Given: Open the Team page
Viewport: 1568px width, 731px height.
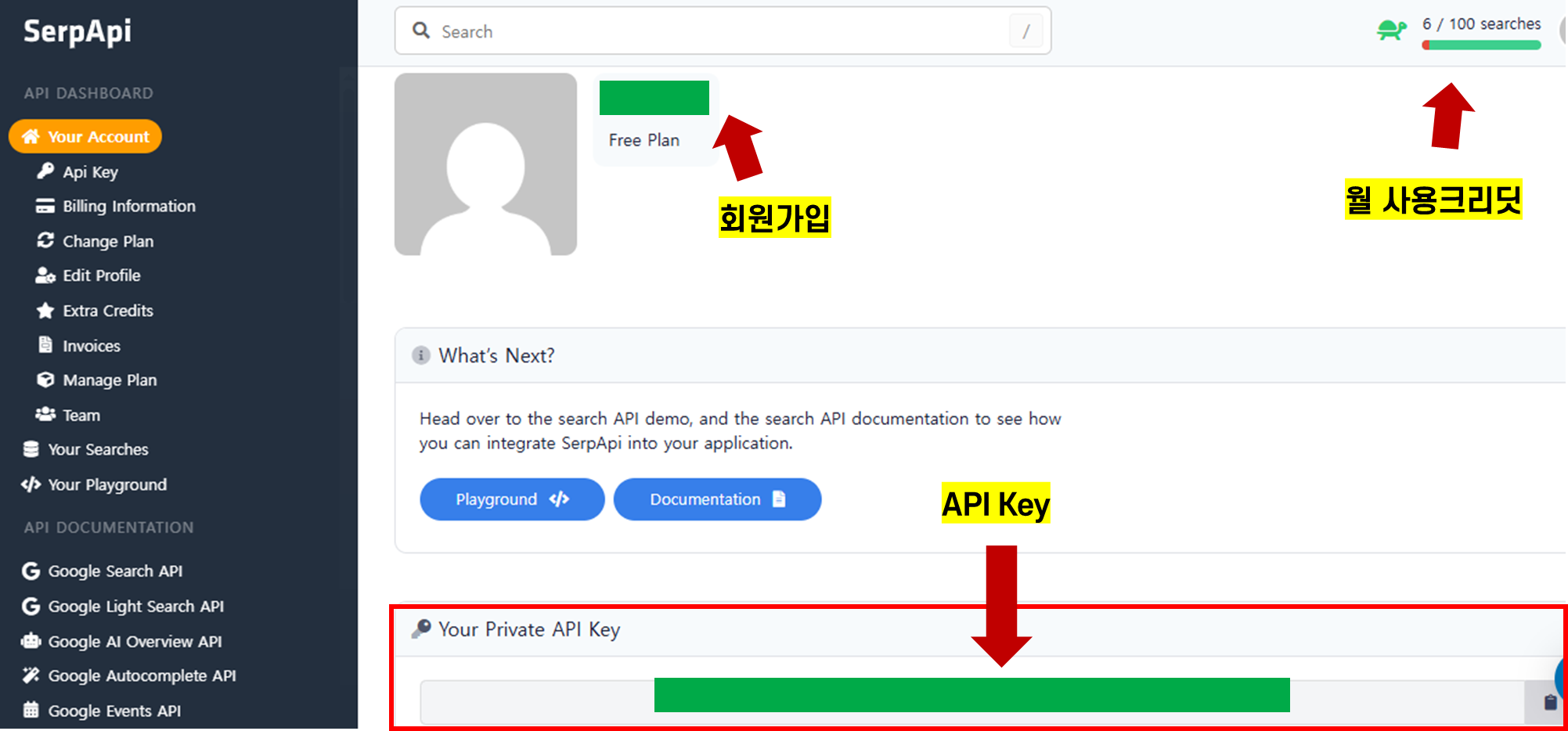Looking at the screenshot, I should click(x=81, y=415).
